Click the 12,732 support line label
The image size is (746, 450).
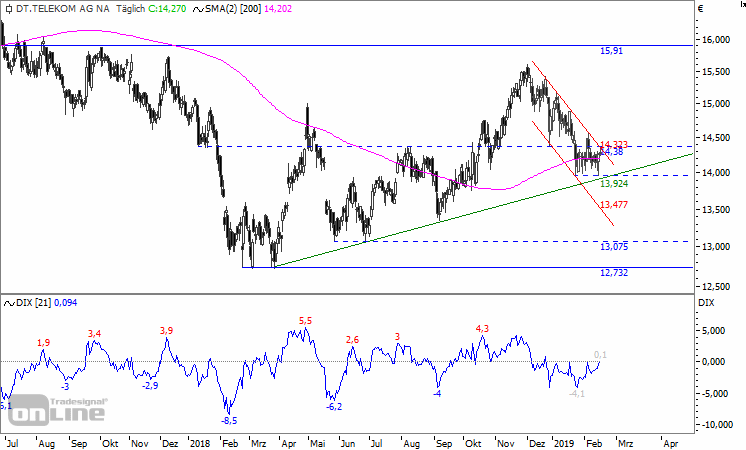[614, 273]
